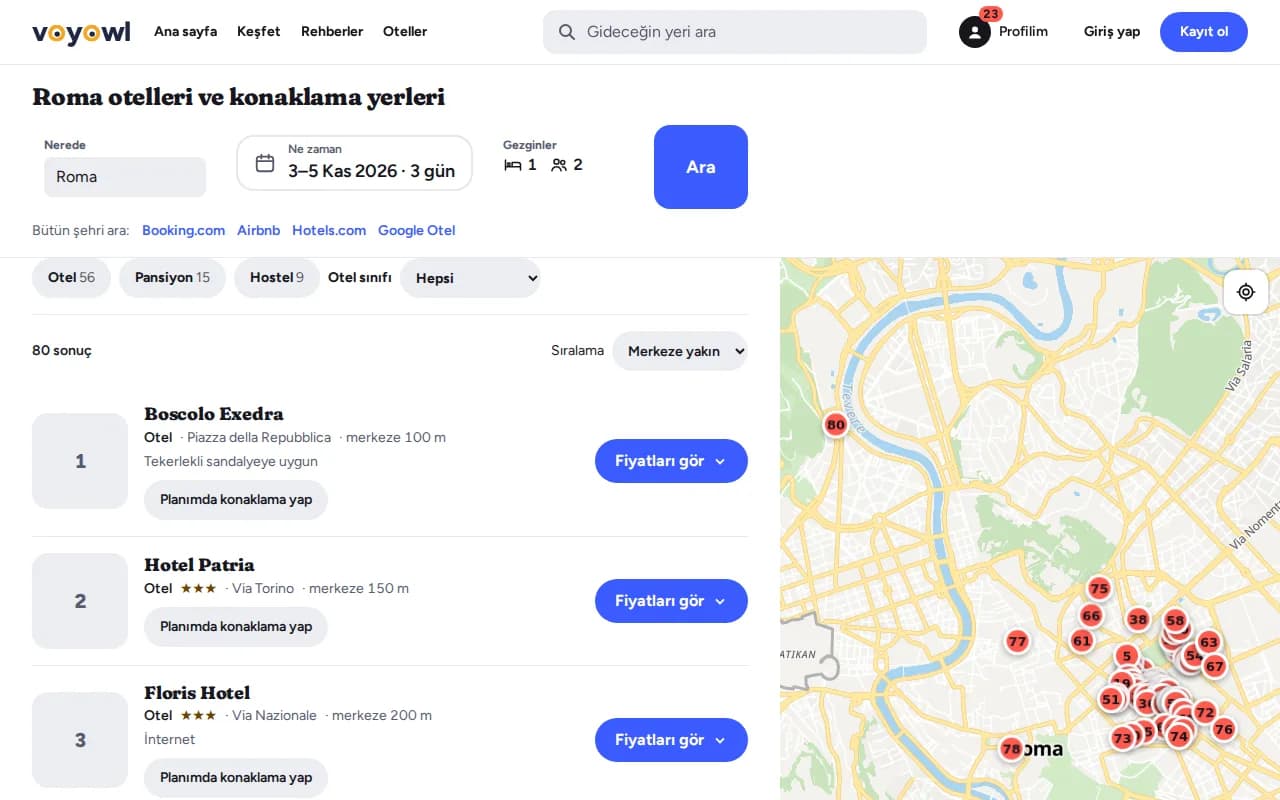Click the Roma destination input field
1280x800 pixels.
pyautogui.click(x=125, y=177)
